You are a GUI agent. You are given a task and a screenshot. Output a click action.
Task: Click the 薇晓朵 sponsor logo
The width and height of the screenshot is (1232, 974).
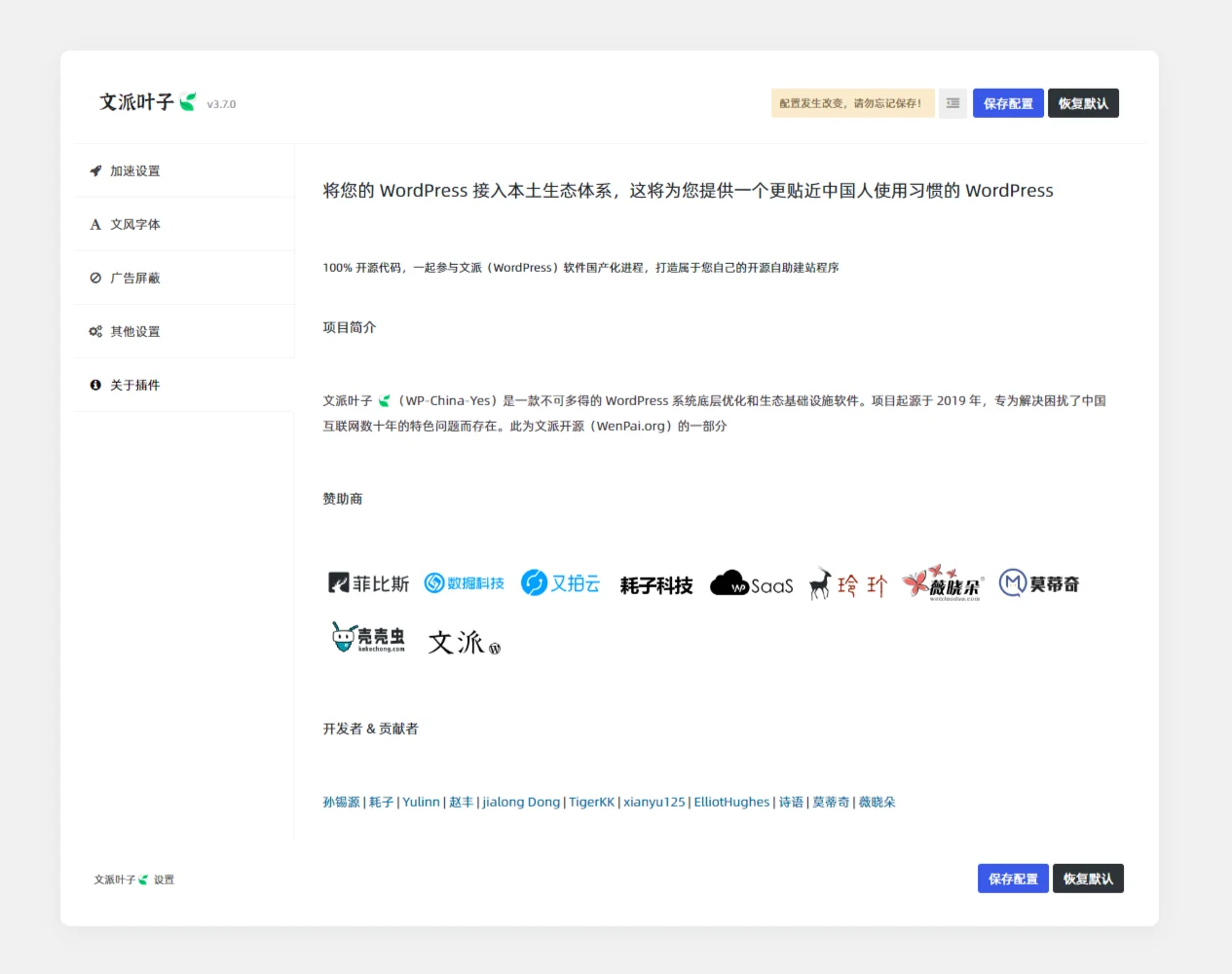[x=943, y=583]
